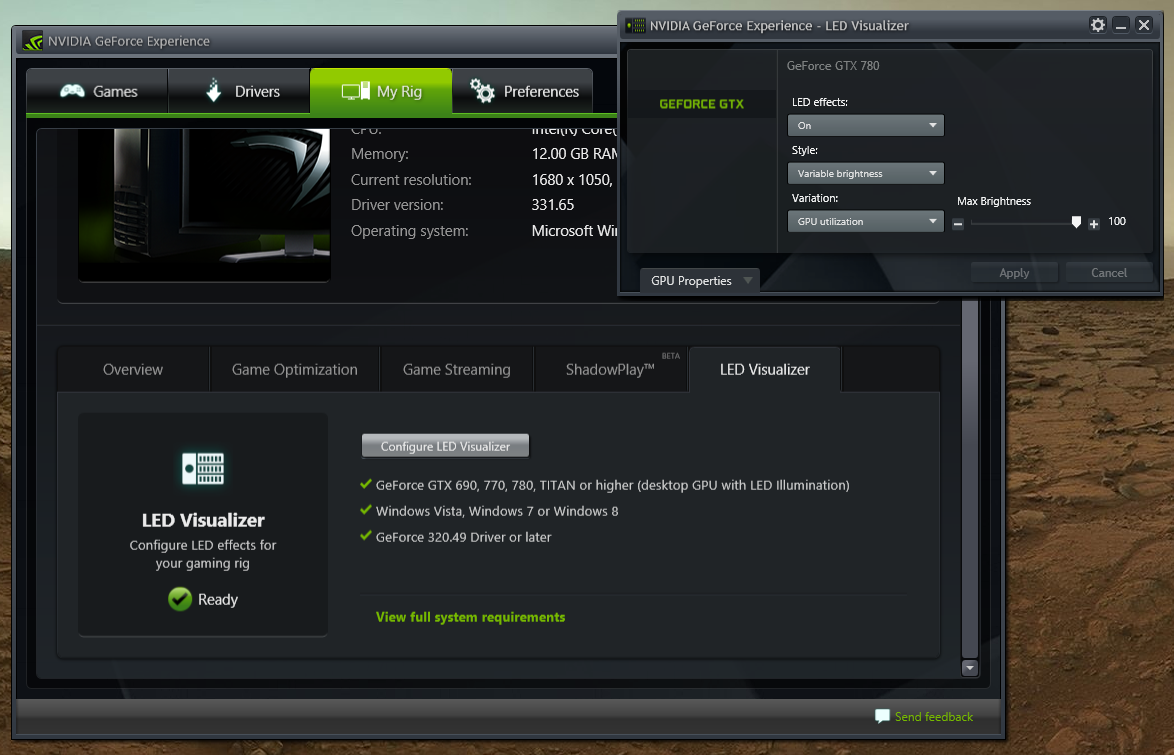The image size is (1174, 755).
Task: Select the GEFORCE GTX device entry
Action: coord(702,104)
